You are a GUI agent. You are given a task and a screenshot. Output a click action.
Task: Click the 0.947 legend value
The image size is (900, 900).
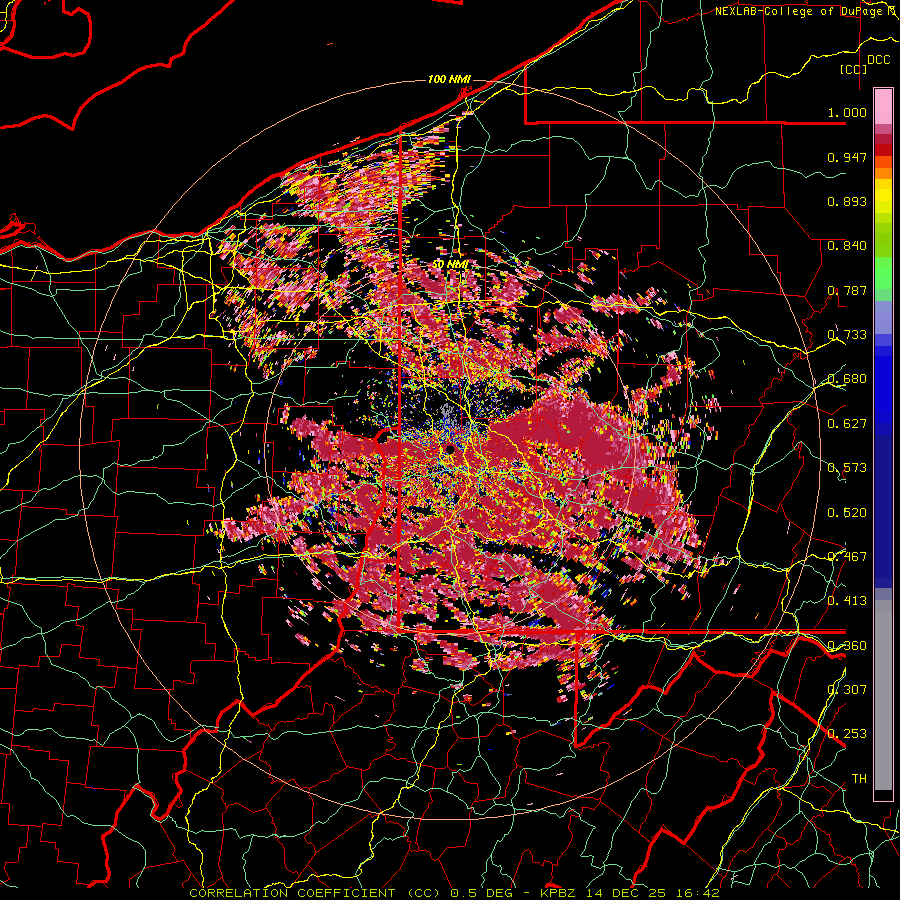[x=847, y=157]
